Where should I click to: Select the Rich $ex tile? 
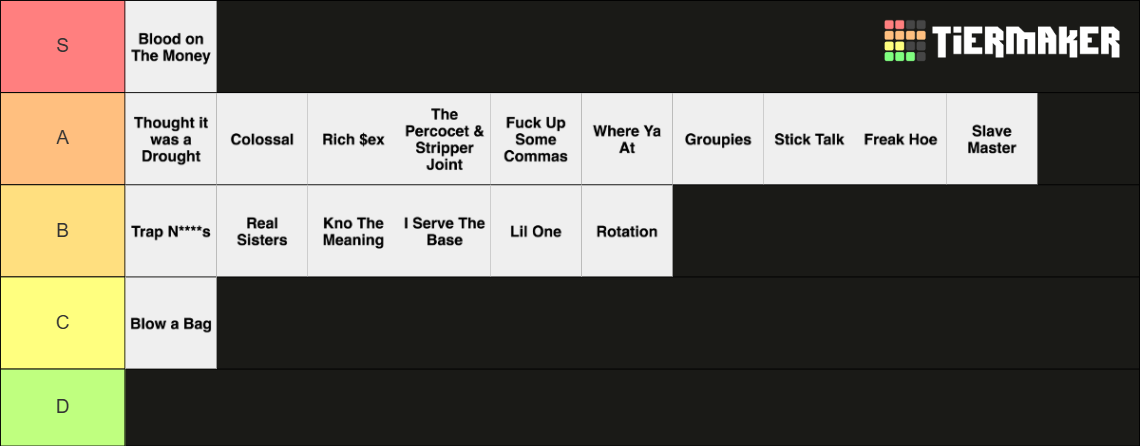353,138
